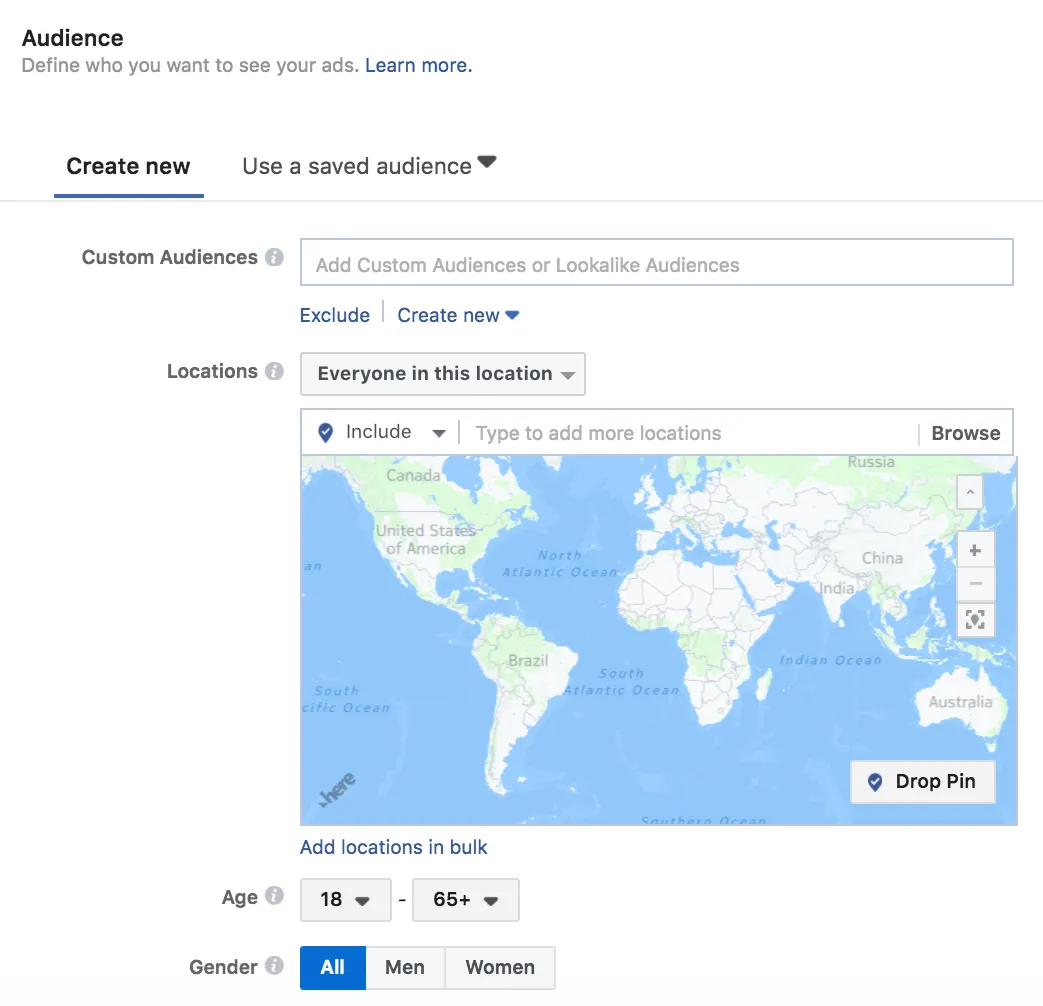Zoom in the map with plus button
Image resolution: width=1043 pixels, height=1006 pixels.
(x=975, y=550)
